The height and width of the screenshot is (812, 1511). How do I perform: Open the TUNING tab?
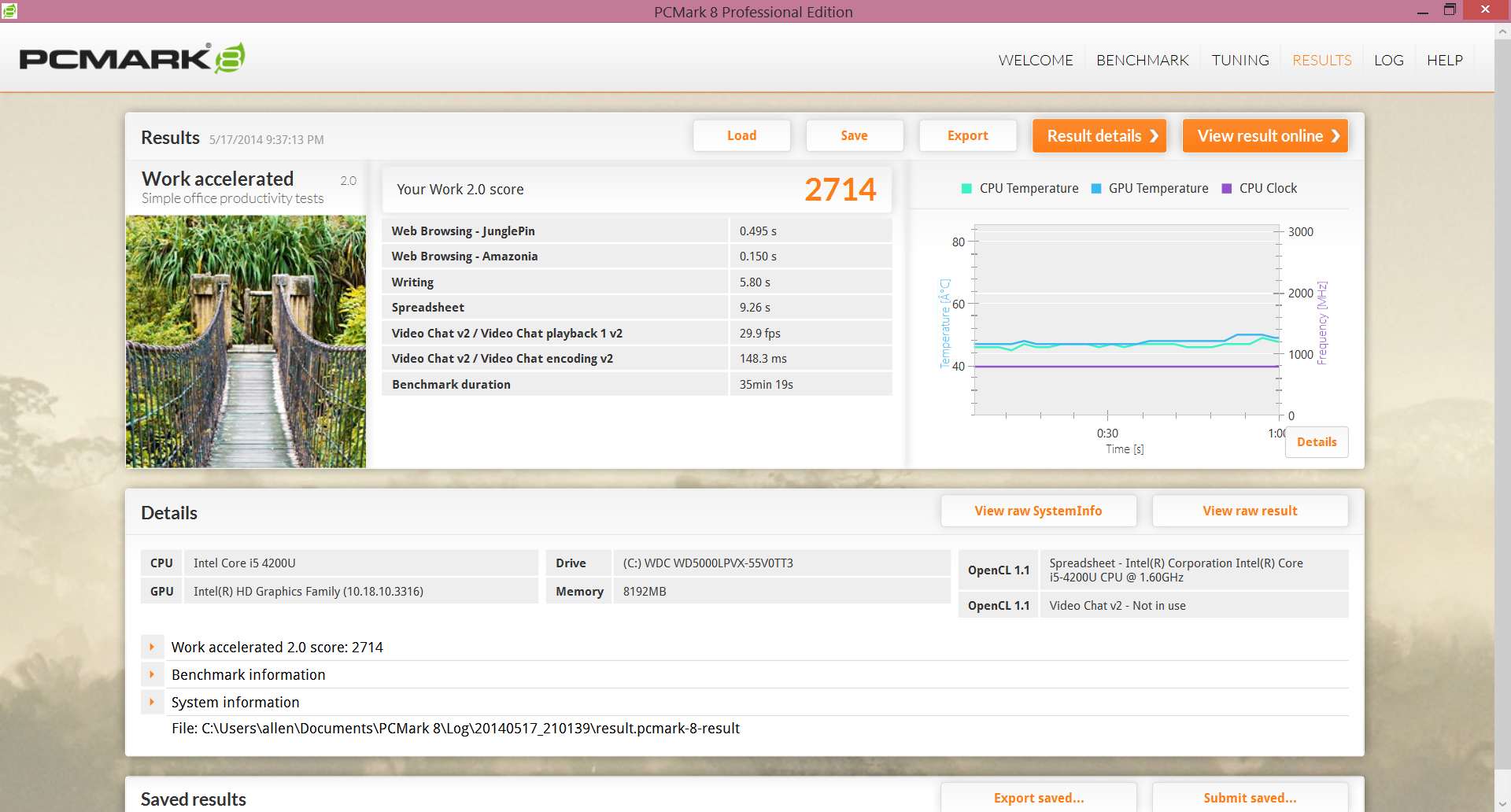tap(1240, 60)
